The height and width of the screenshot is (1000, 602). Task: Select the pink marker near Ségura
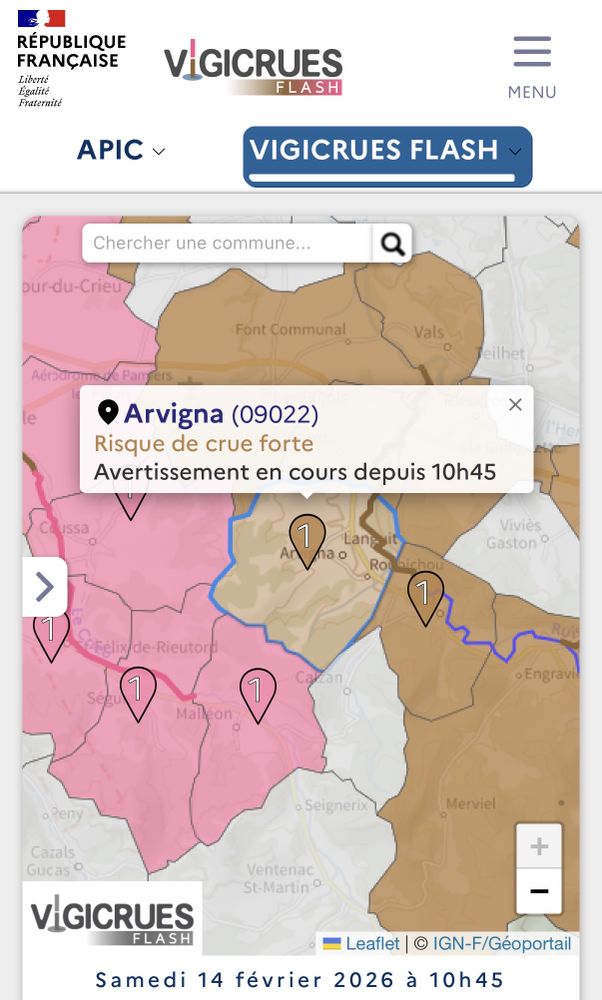tap(138, 692)
